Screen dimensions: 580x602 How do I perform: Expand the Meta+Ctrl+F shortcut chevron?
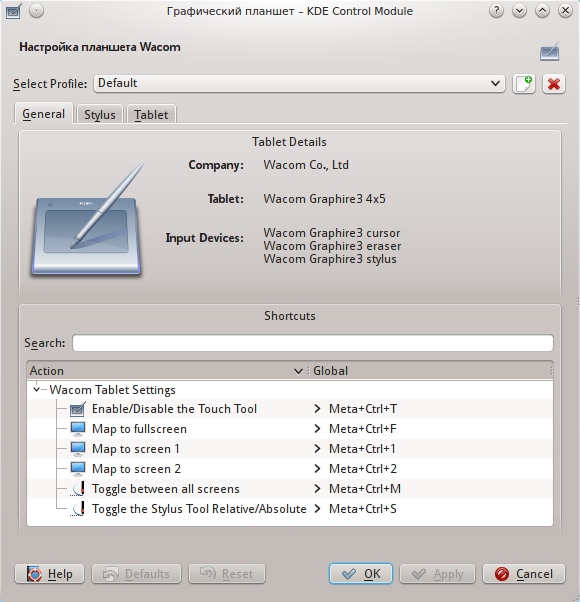click(317, 429)
